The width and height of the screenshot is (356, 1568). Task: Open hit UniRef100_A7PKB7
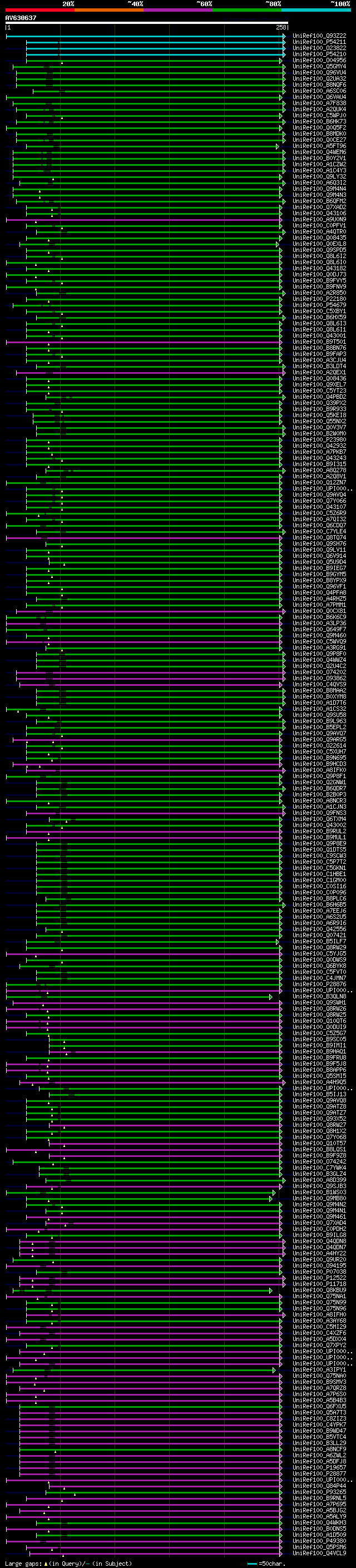[x=319, y=452]
